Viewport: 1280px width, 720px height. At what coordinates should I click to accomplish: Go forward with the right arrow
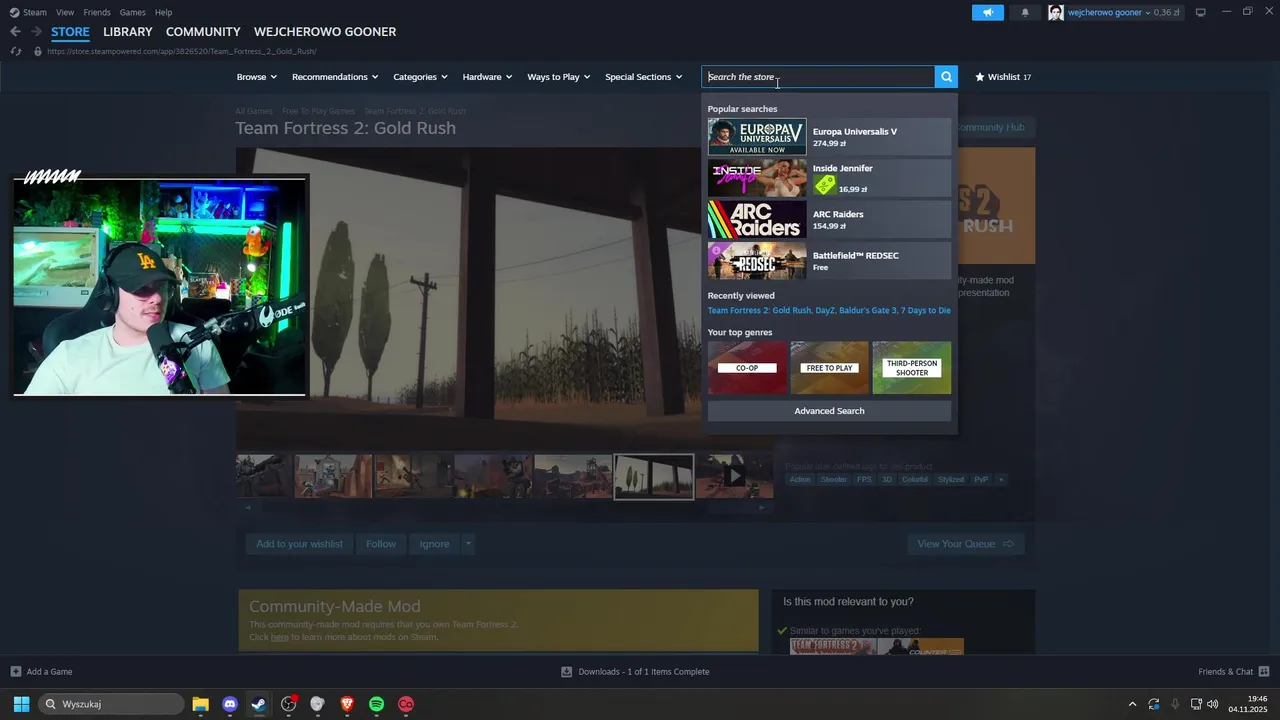(x=36, y=32)
